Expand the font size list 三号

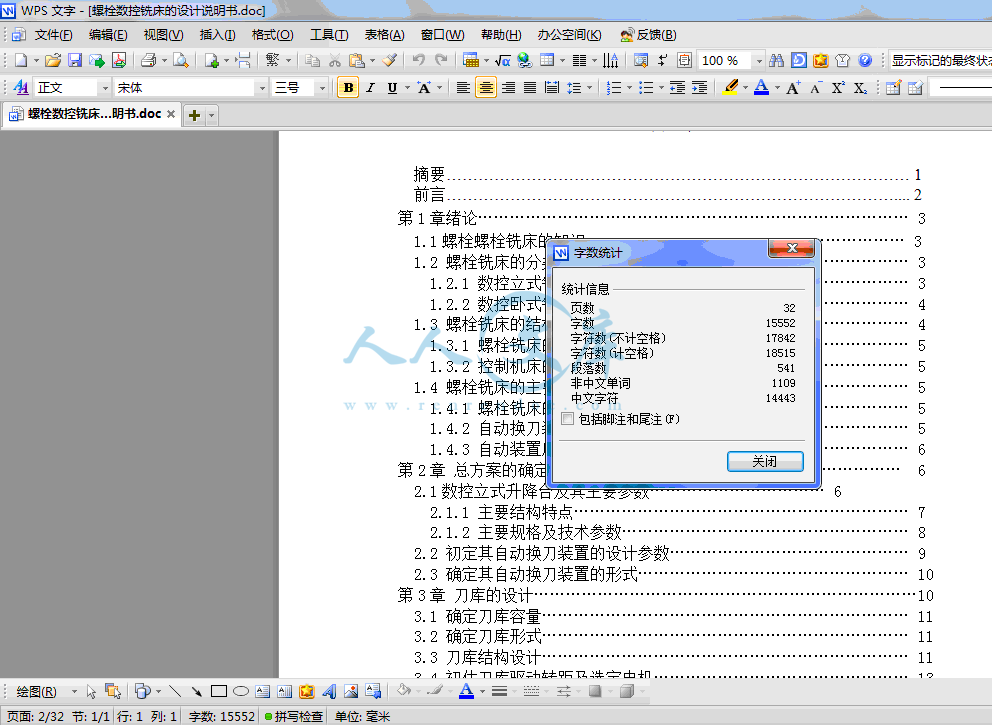tap(322, 87)
